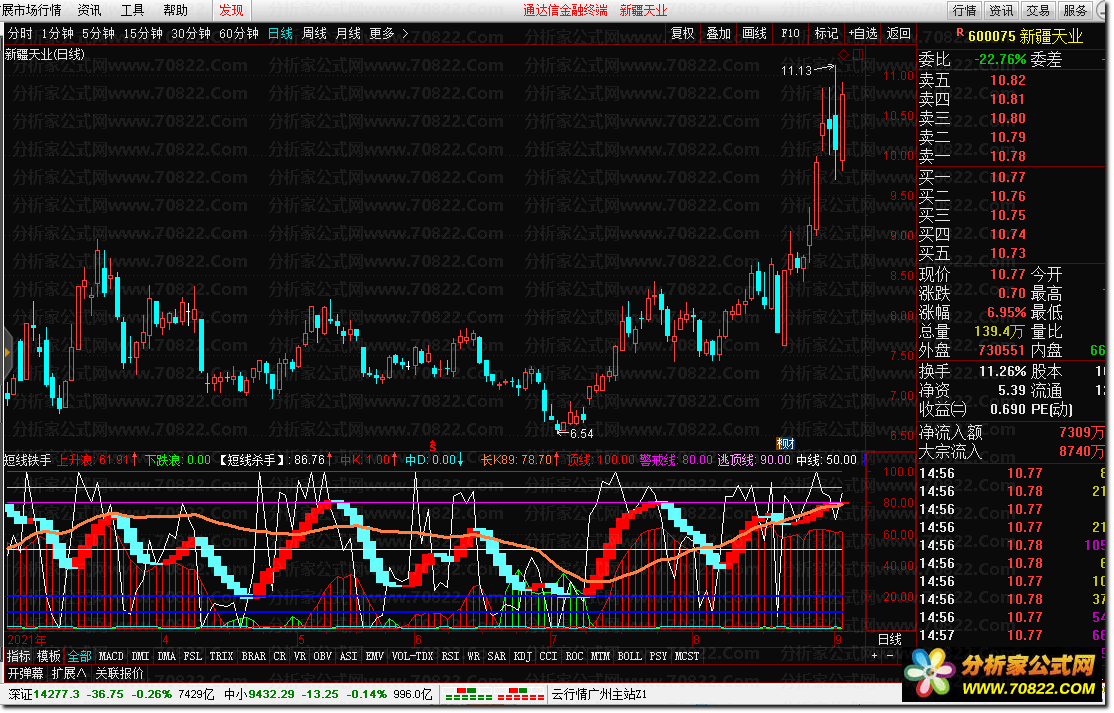Viewport: 1114px width, 713px height.
Task: Click top-right 资讯 button
Action: pyautogui.click(x=1002, y=10)
